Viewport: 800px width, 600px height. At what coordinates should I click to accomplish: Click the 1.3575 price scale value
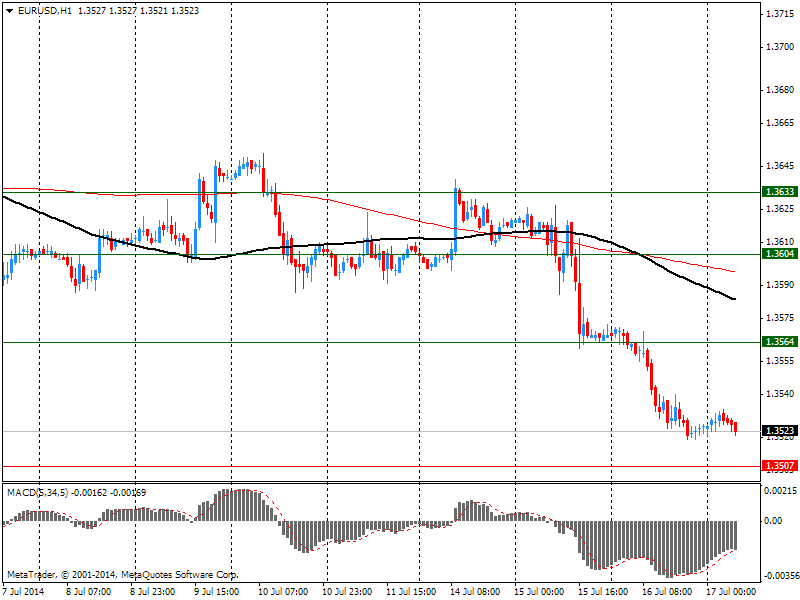780,318
